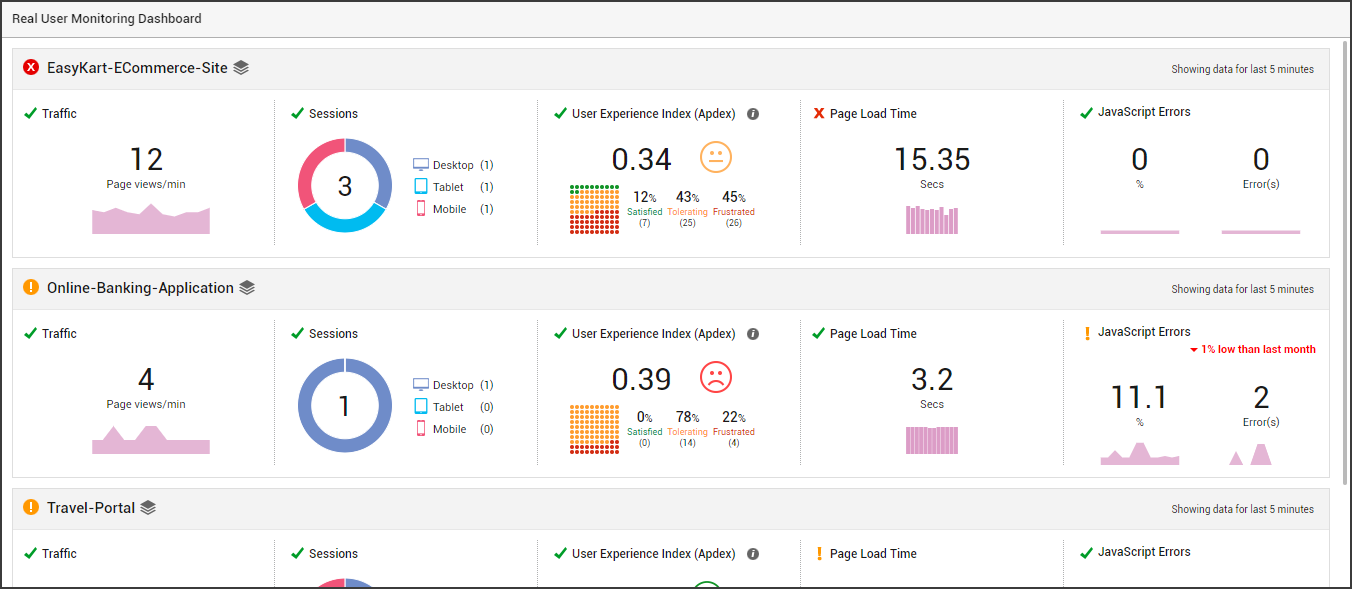Click the Online-Banking Apdex dot matrix

pyautogui.click(x=593, y=429)
